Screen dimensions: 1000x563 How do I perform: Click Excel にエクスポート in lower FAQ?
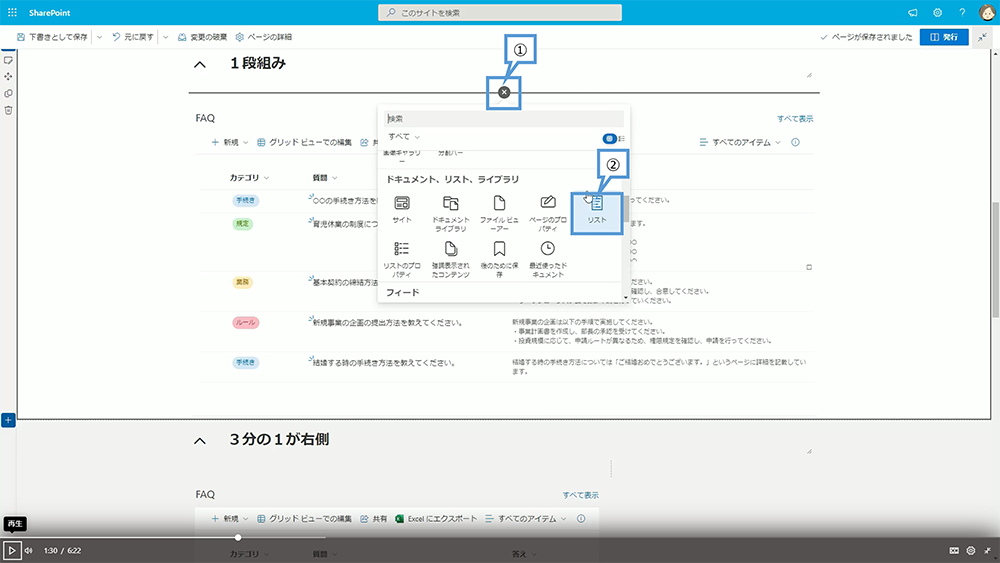point(436,519)
